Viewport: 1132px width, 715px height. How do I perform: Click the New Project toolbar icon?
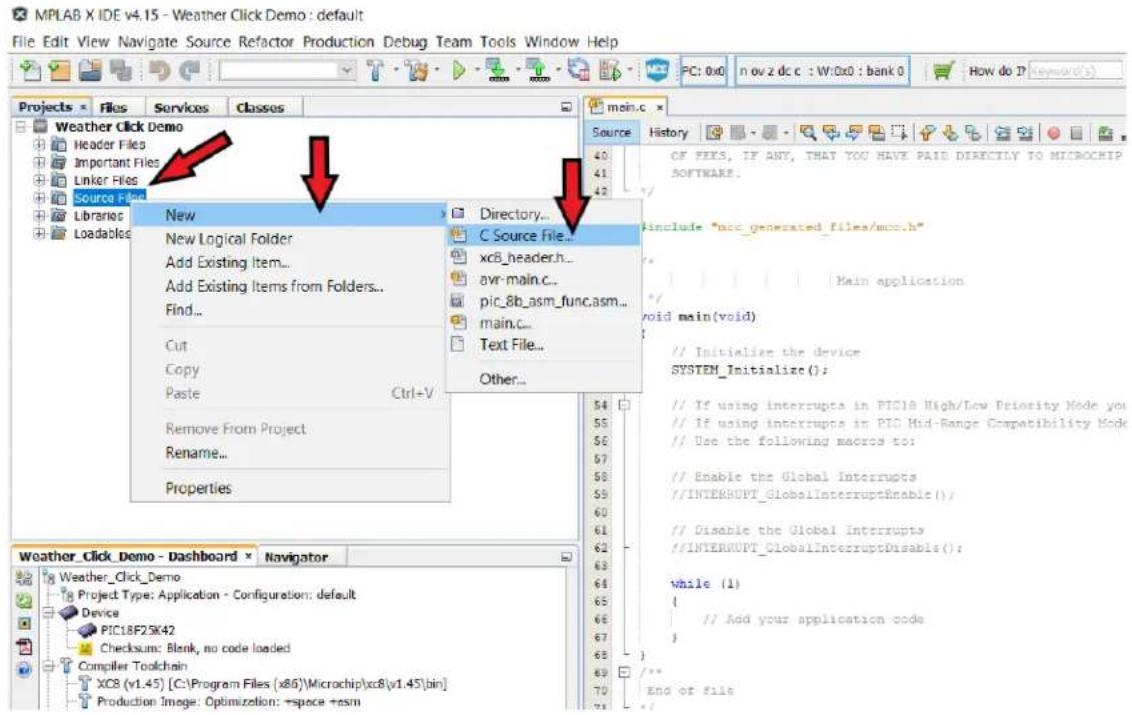(x=59, y=71)
